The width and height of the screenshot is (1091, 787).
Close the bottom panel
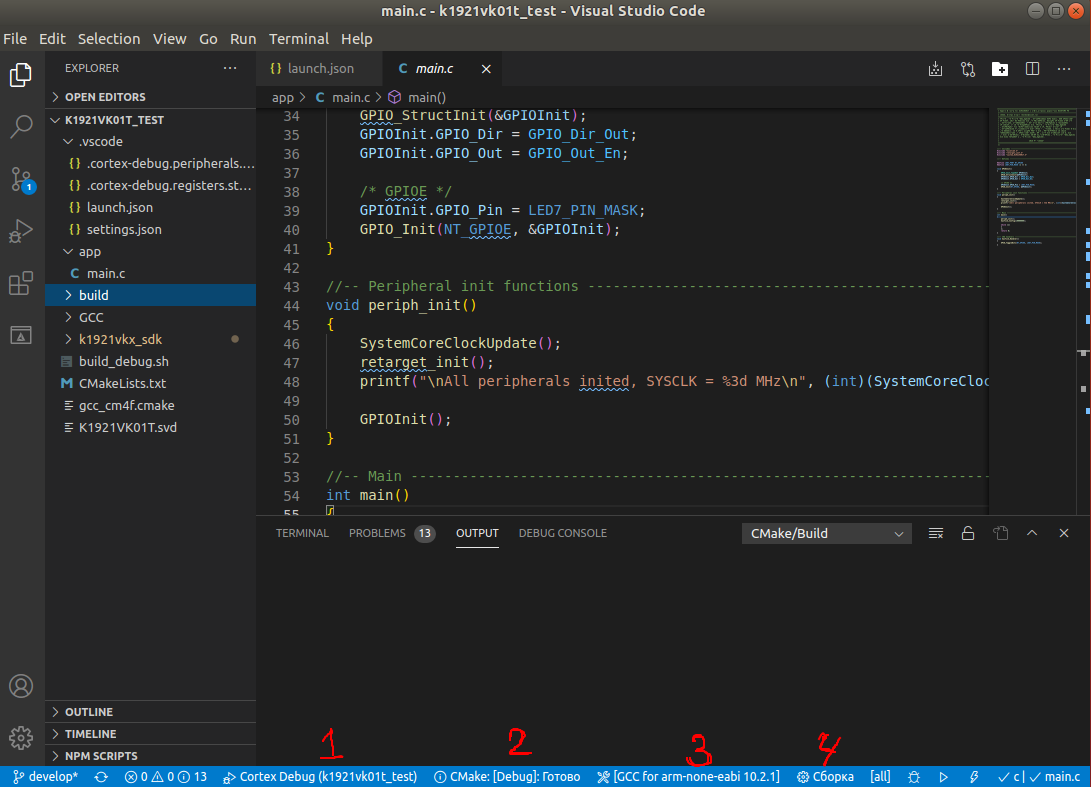[x=1064, y=533]
